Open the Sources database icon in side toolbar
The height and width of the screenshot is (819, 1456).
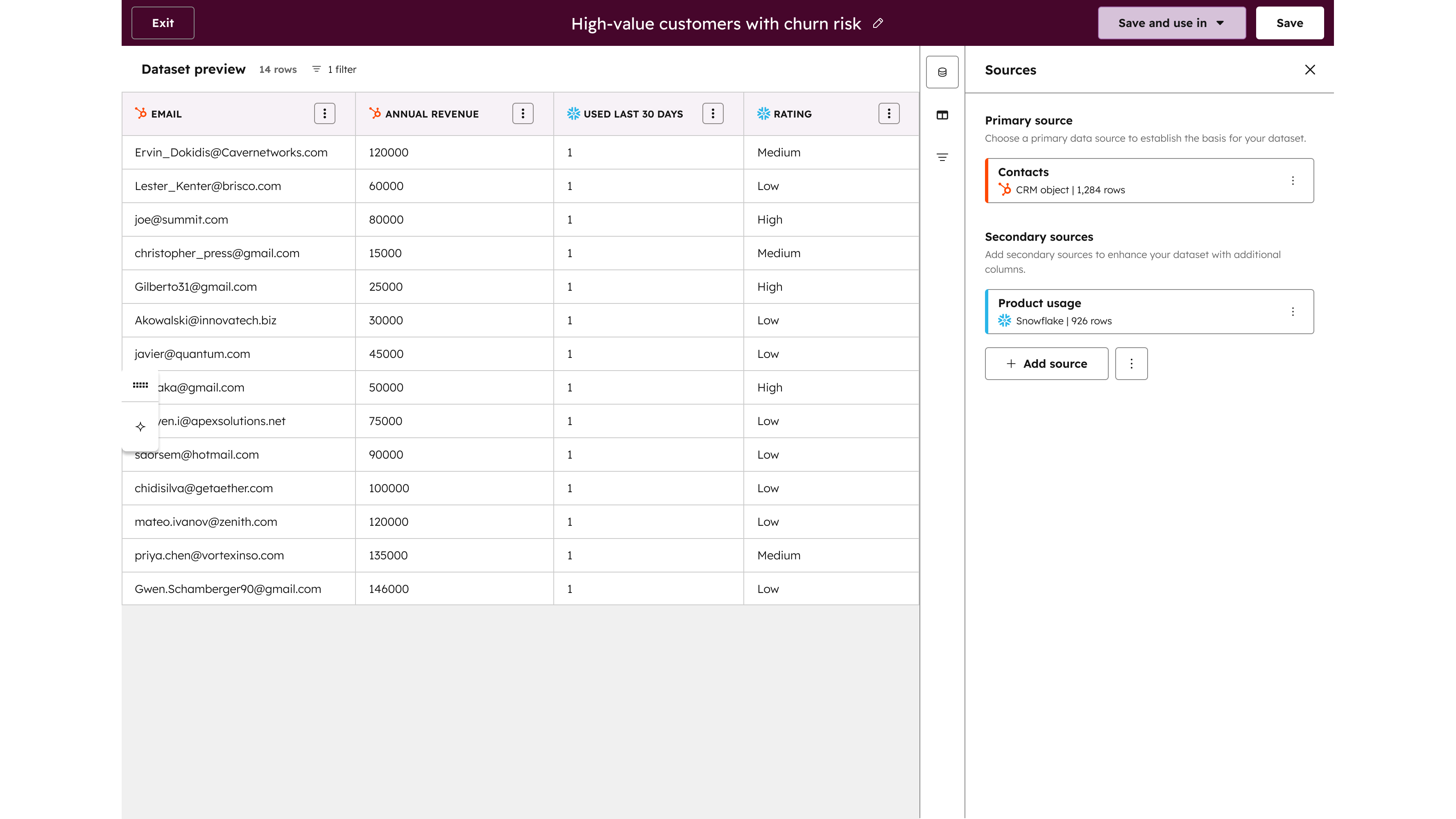click(x=942, y=72)
